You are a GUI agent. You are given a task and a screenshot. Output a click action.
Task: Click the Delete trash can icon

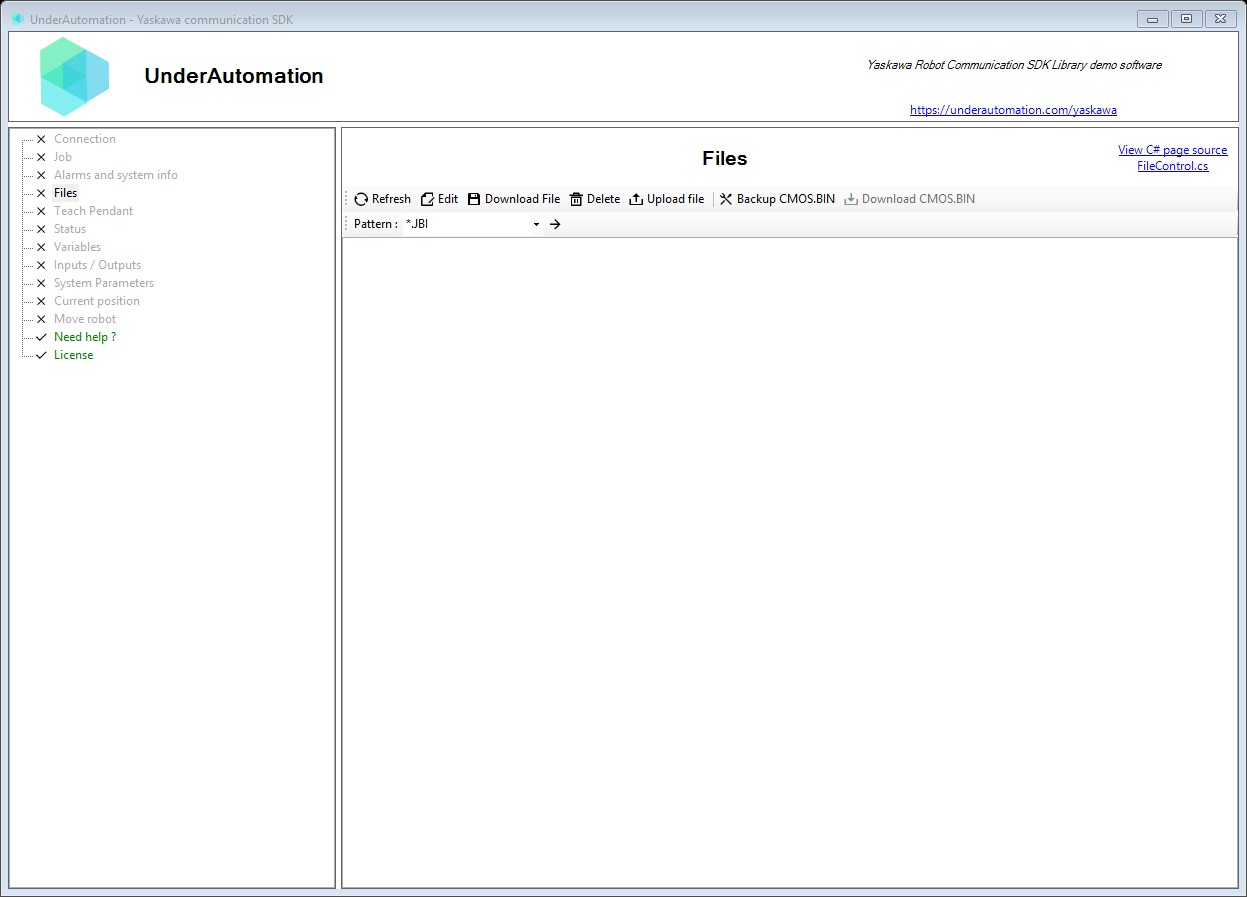pyautogui.click(x=576, y=199)
